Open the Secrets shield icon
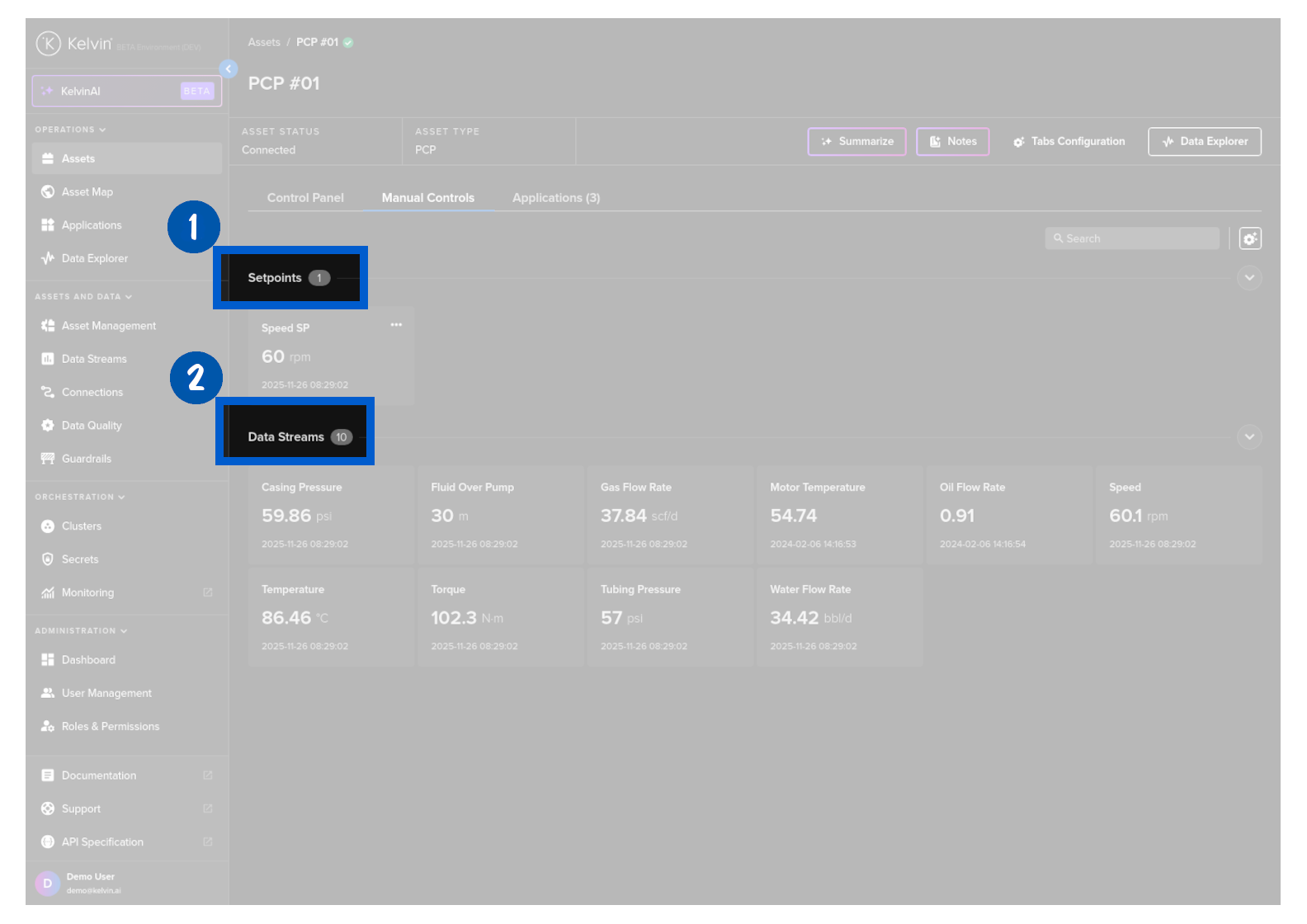The width and height of the screenshot is (1307, 924). (48, 559)
